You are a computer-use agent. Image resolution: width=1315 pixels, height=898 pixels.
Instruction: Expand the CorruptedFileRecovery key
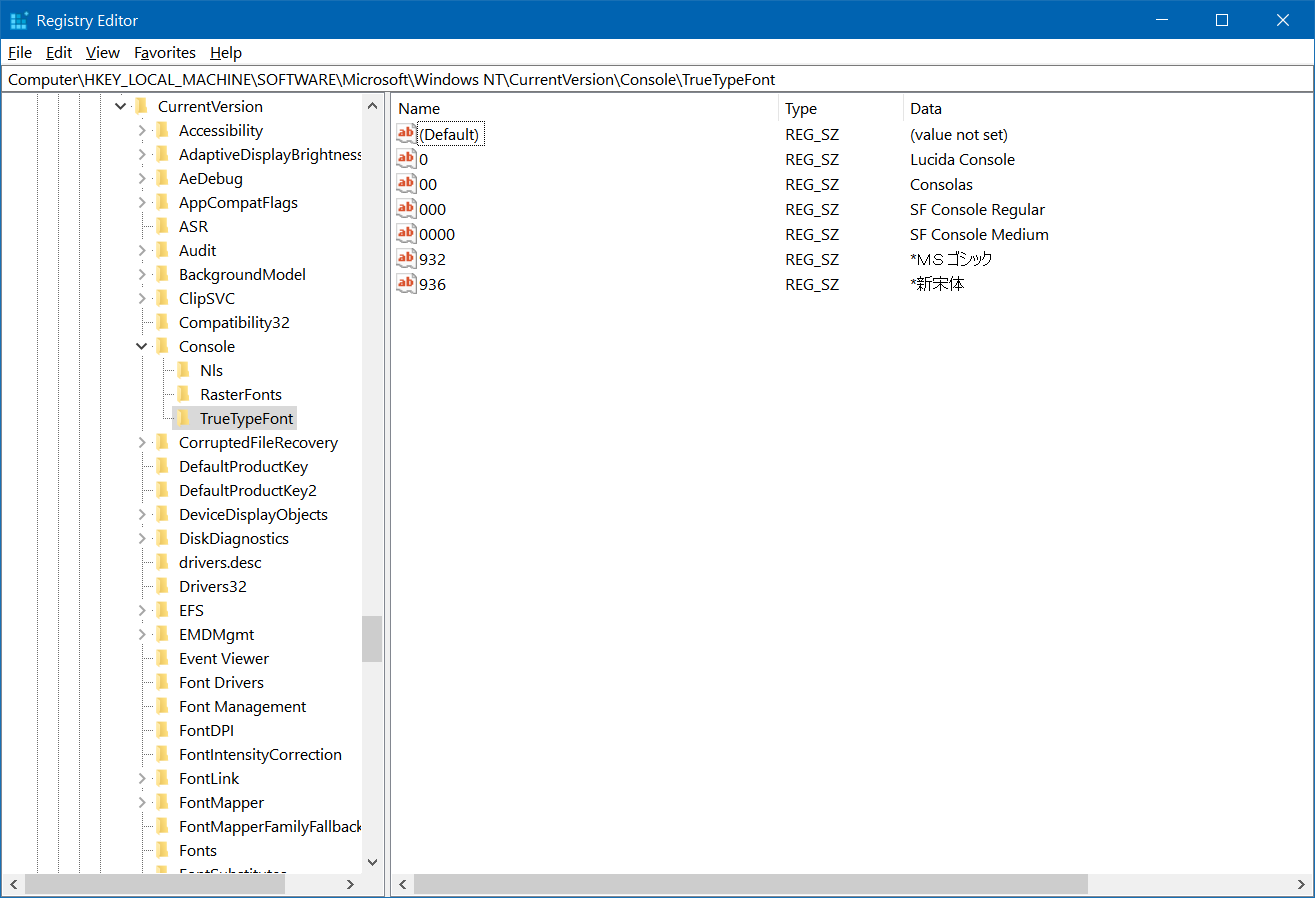pyautogui.click(x=142, y=442)
